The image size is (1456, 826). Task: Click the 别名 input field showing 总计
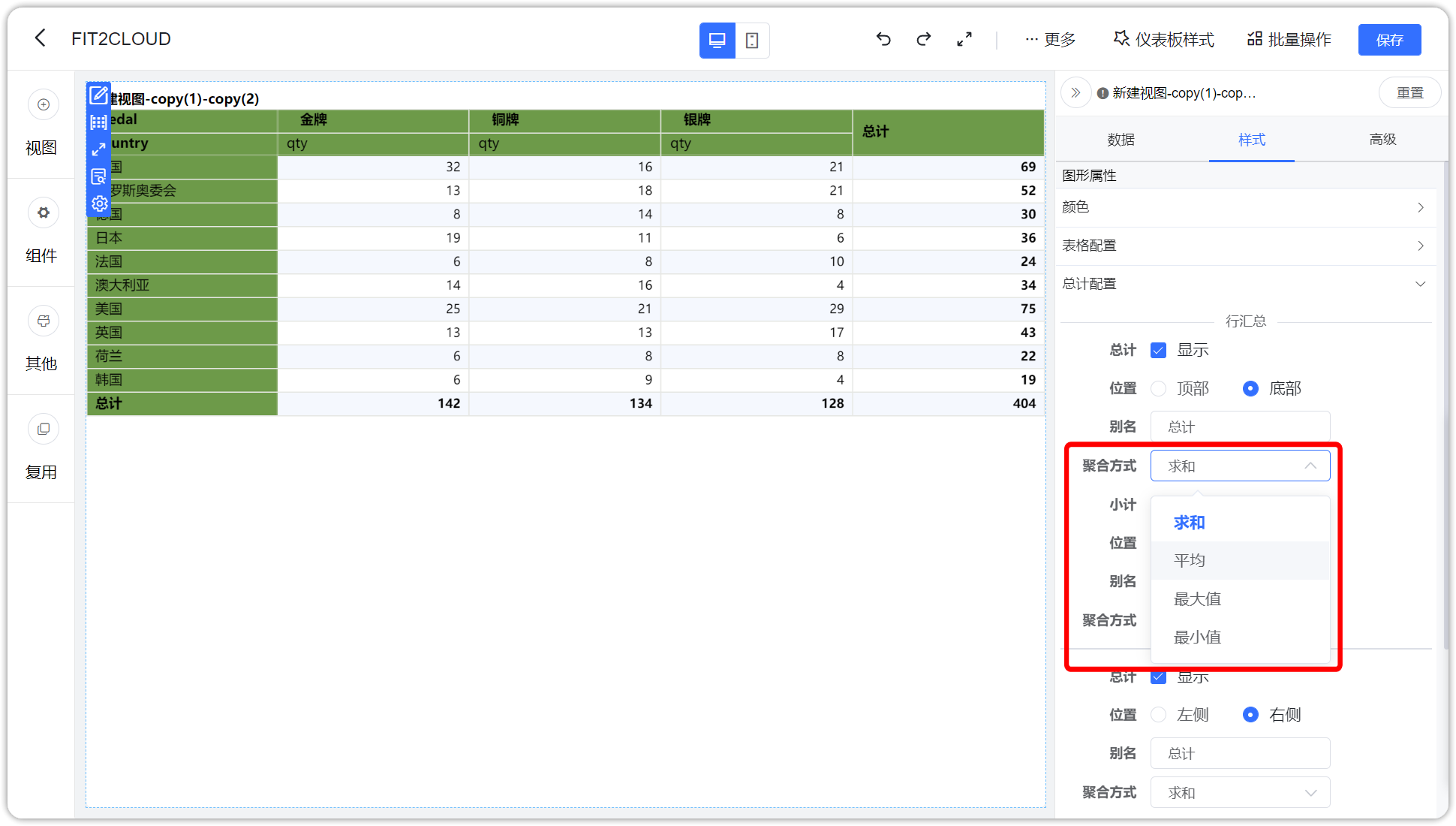pos(1240,426)
